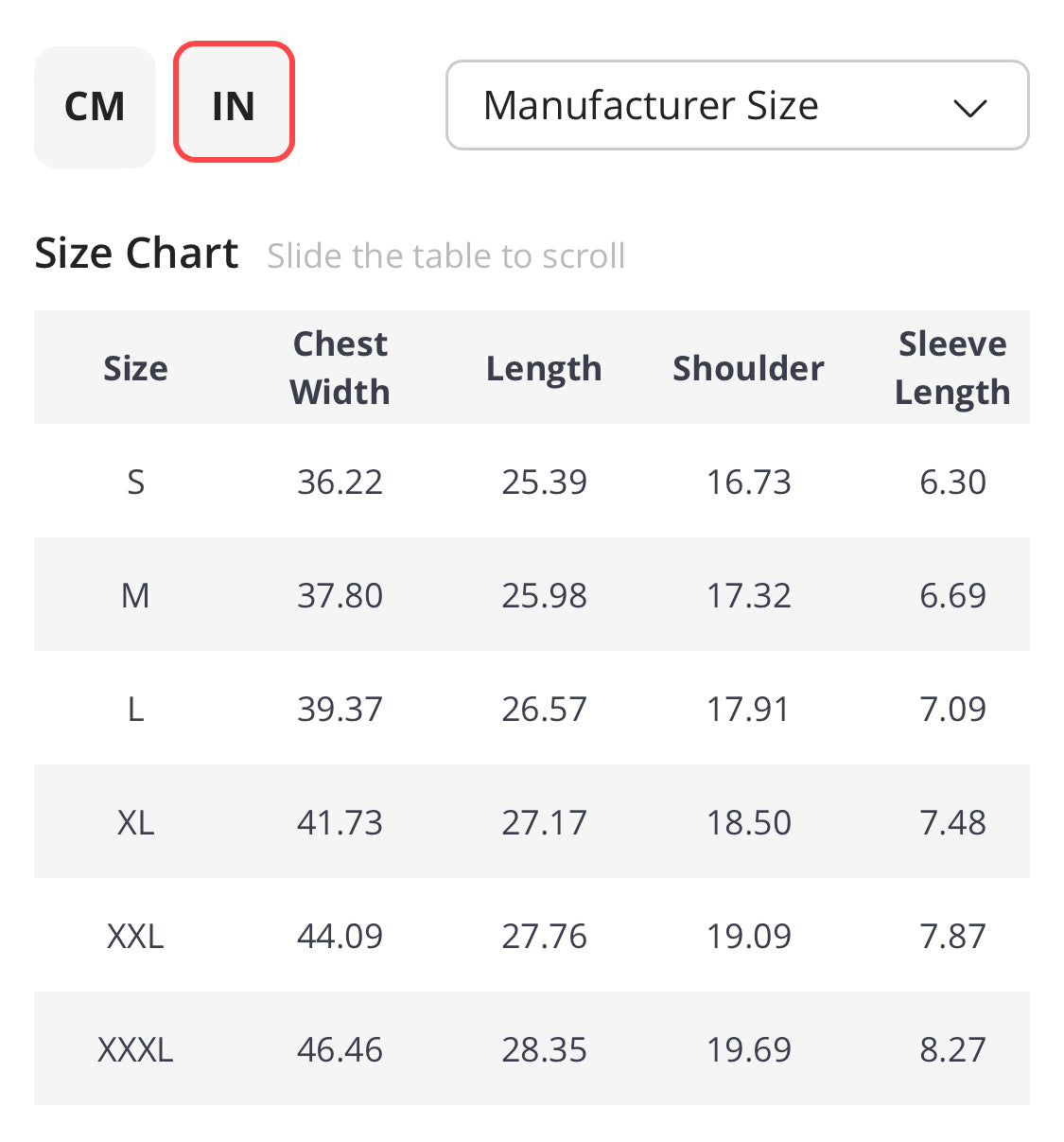The width and height of the screenshot is (1064, 1142).
Task: Click the dropdown chevron arrow icon
Action: (970, 108)
